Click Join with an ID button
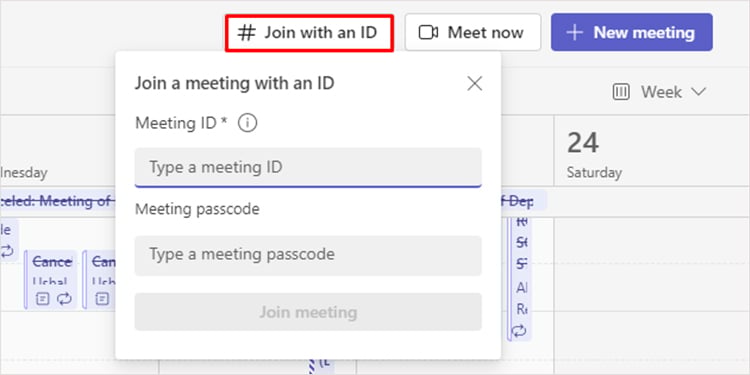The width and height of the screenshot is (750, 375). pyautogui.click(x=309, y=33)
